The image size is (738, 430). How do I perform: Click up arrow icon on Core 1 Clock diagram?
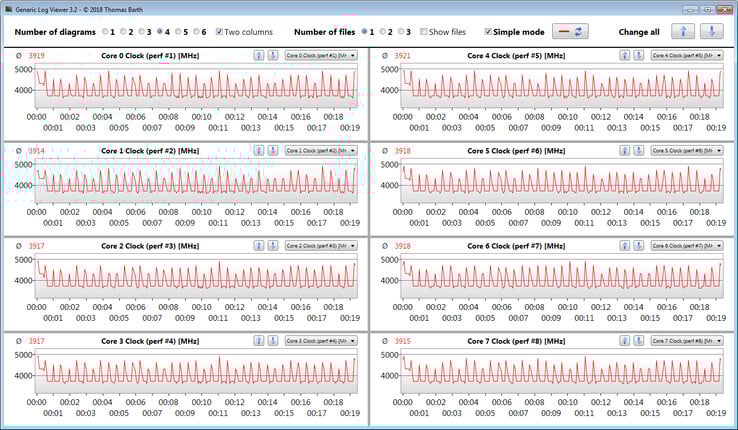coord(259,151)
